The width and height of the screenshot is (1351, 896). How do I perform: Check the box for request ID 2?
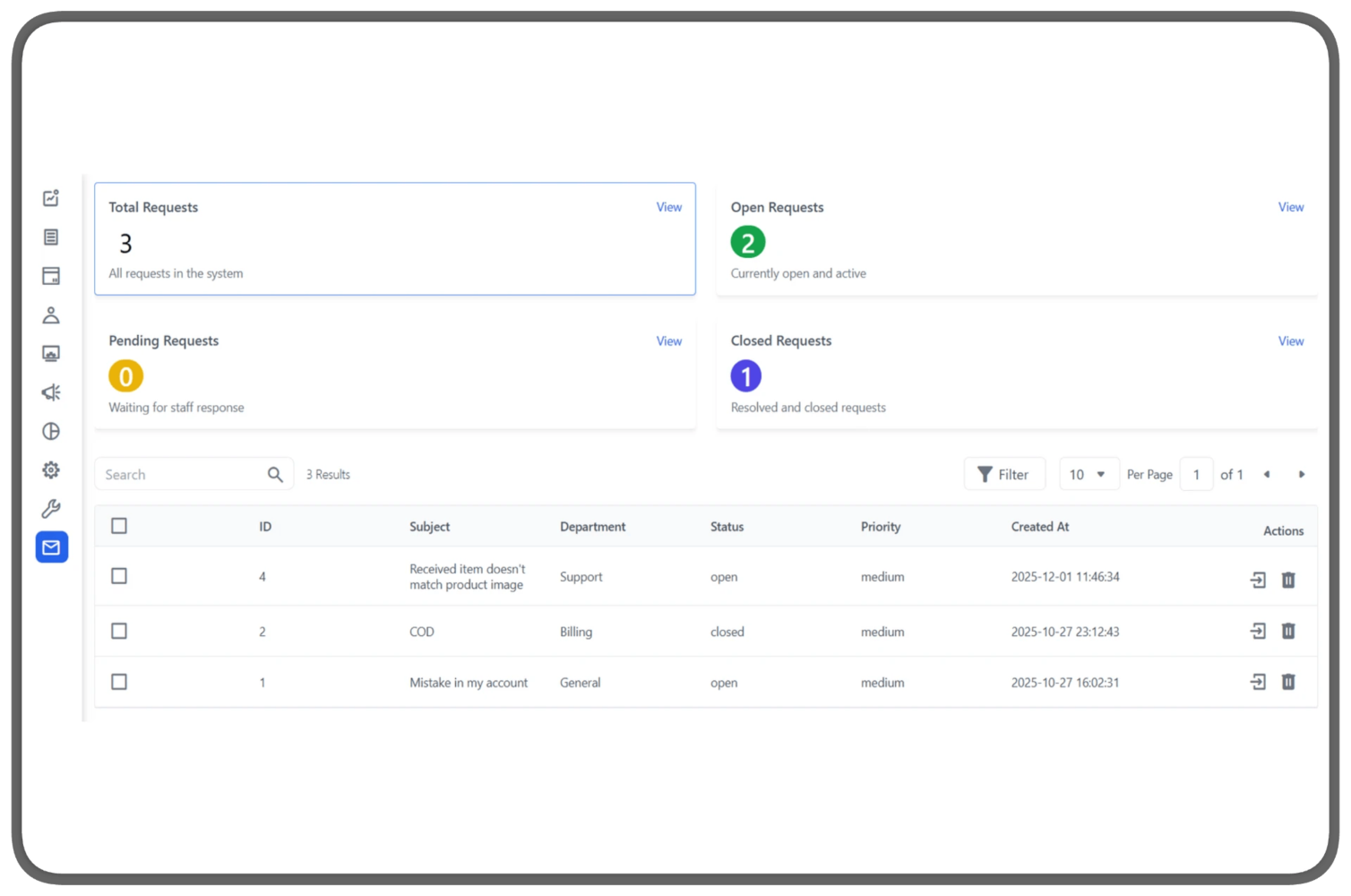pyautogui.click(x=119, y=631)
